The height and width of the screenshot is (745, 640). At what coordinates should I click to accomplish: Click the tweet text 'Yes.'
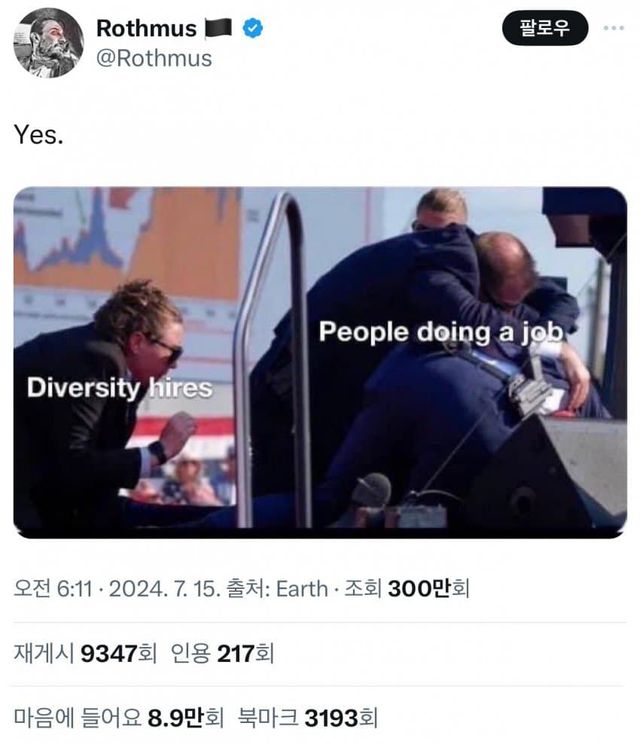(38, 134)
